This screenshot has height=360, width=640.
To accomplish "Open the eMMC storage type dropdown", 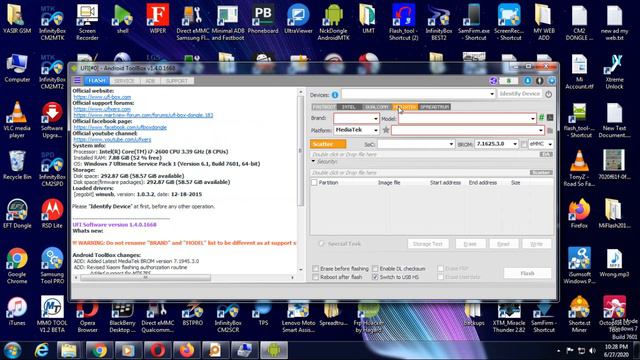I will [x=550, y=144].
